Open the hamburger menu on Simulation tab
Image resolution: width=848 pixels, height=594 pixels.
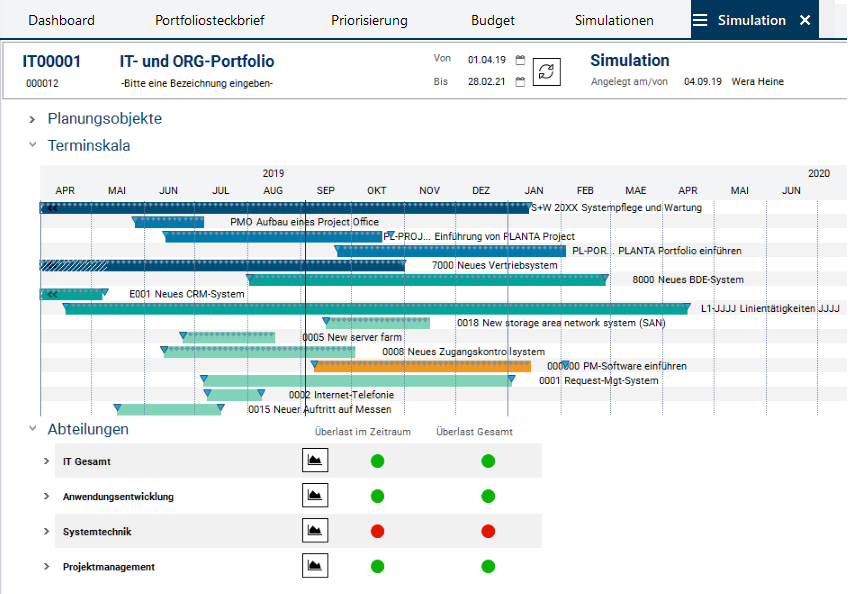click(700, 20)
